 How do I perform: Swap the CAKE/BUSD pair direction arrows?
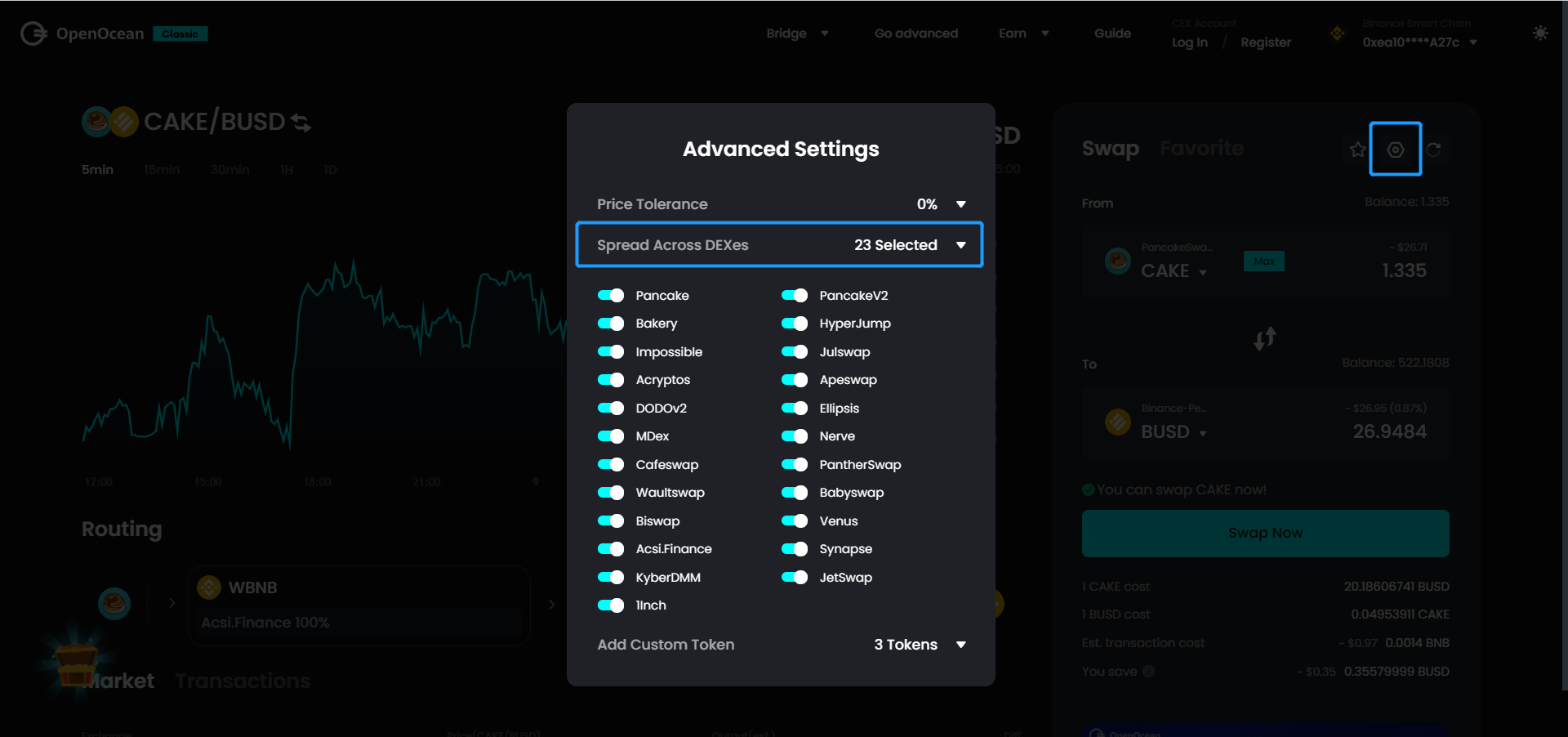coord(301,123)
